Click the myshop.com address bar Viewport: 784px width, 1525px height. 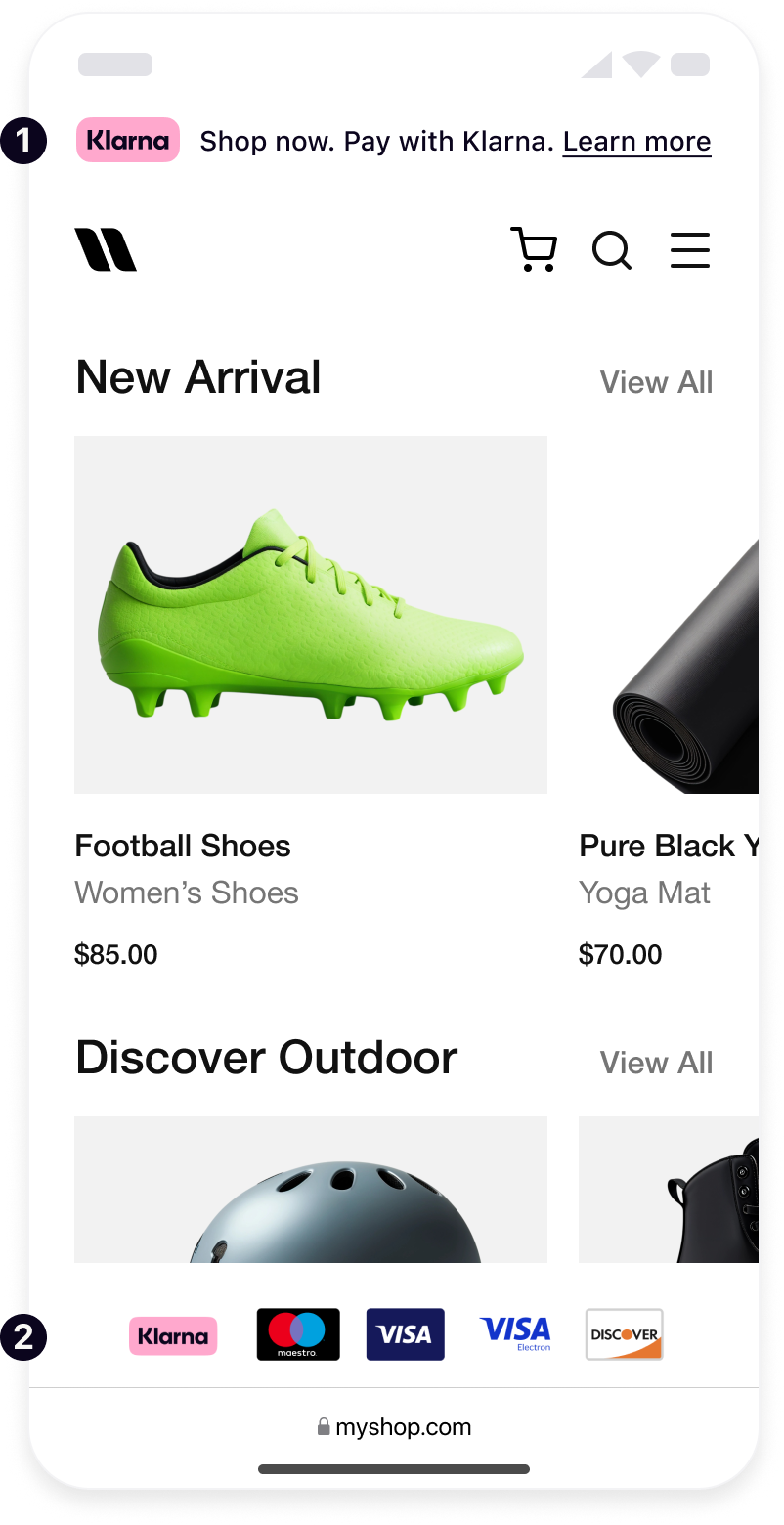pyautogui.click(x=394, y=1427)
